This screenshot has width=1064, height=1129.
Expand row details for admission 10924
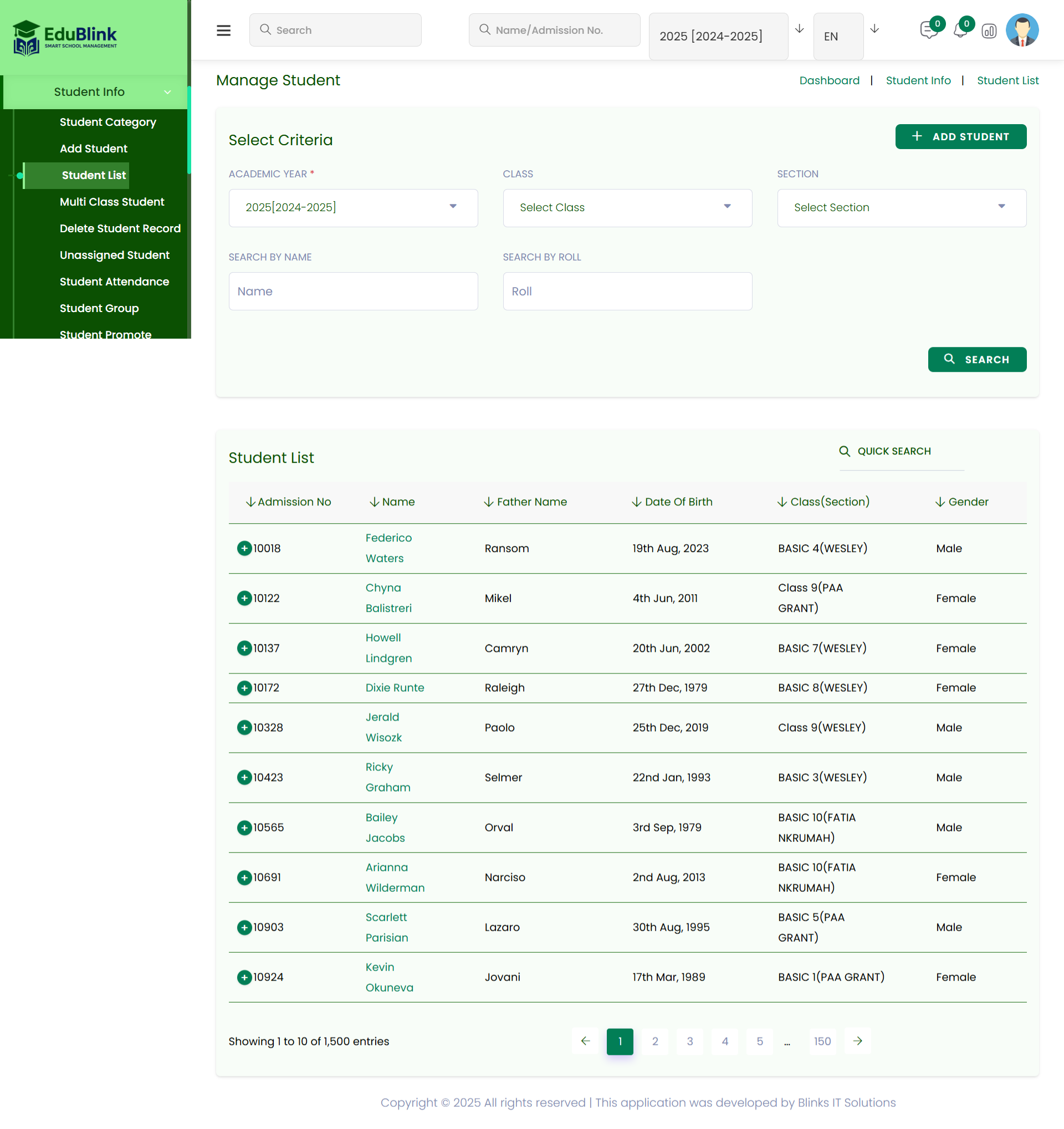[x=244, y=977]
